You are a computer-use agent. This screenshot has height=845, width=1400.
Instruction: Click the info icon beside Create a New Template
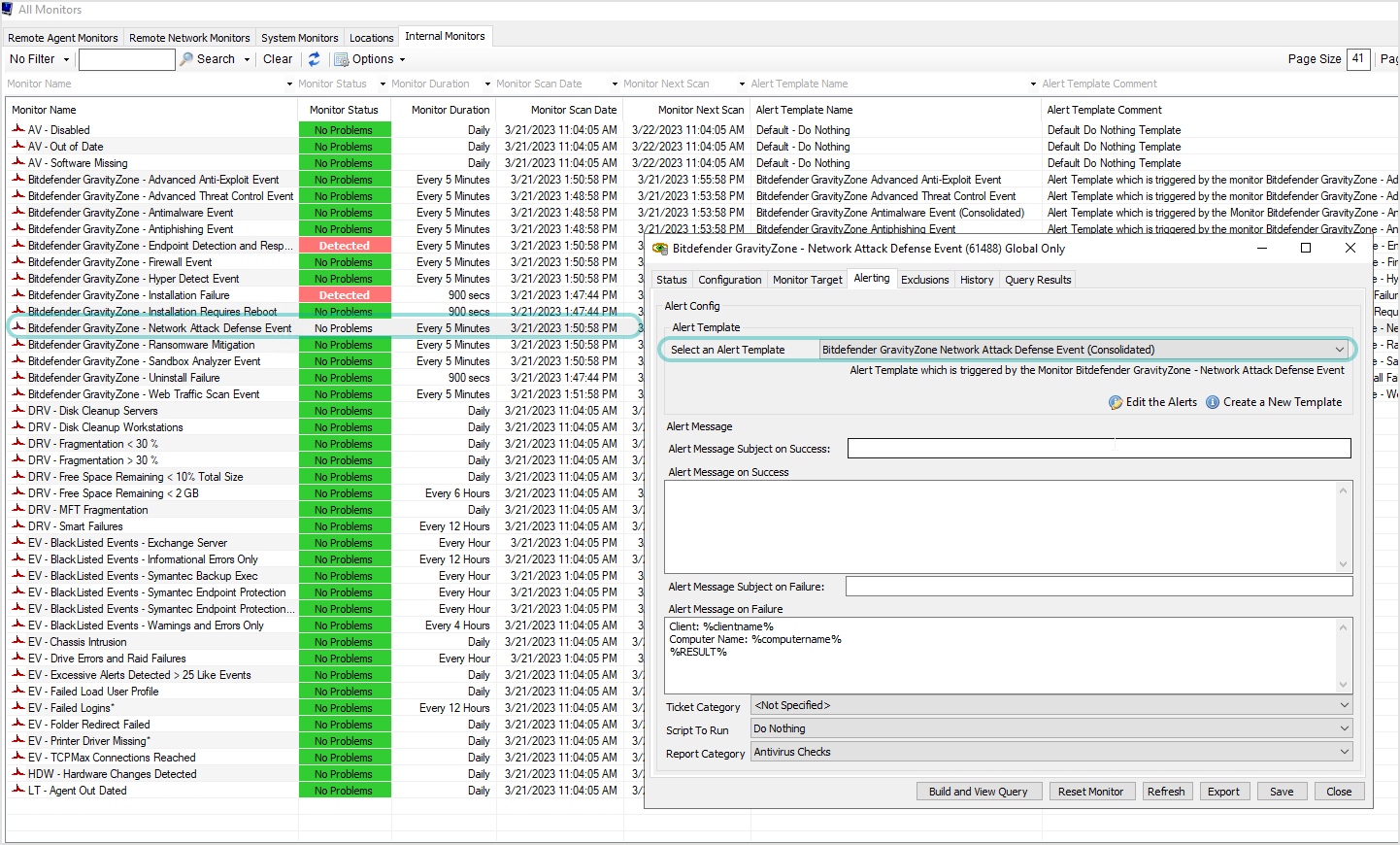pyautogui.click(x=1213, y=401)
